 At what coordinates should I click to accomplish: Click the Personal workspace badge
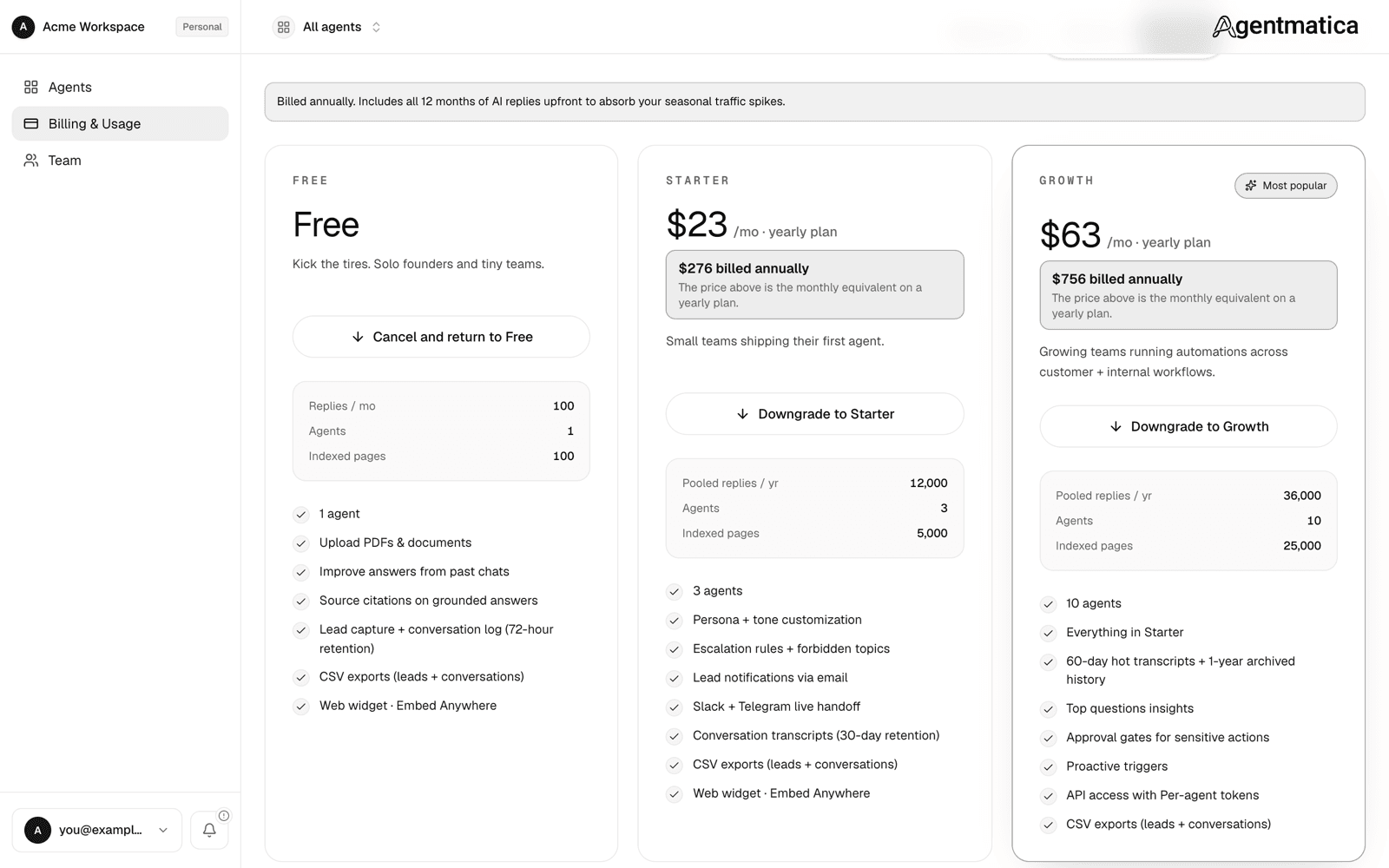point(202,27)
